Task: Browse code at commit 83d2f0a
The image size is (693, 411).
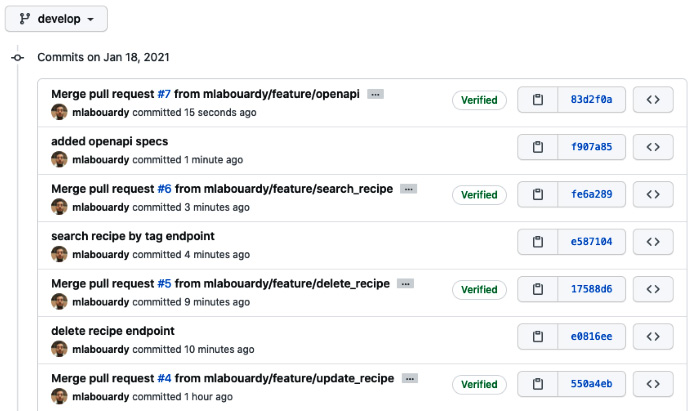Action: (x=653, y=100)
